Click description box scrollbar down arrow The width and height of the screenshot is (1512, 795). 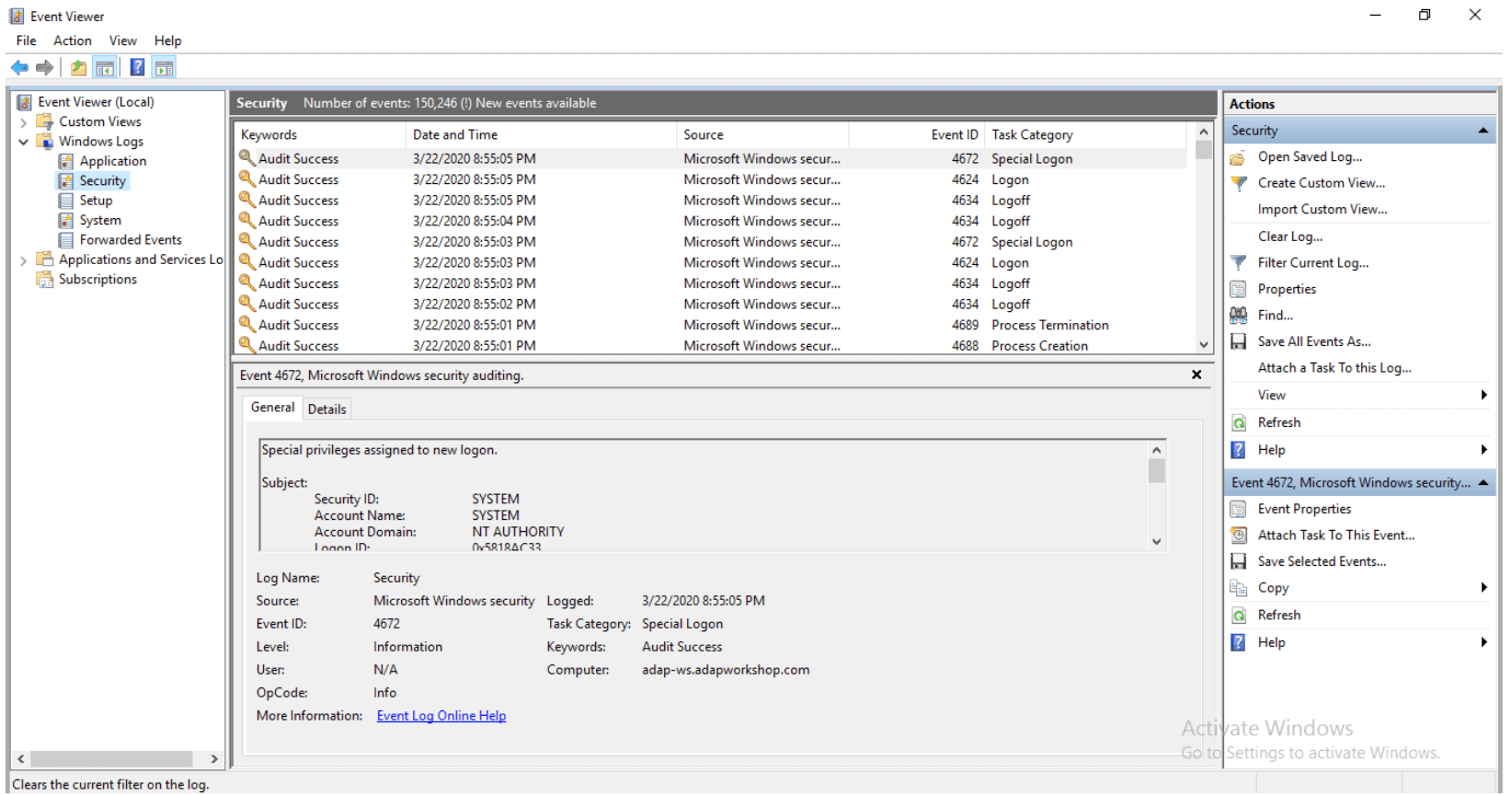1157,542
